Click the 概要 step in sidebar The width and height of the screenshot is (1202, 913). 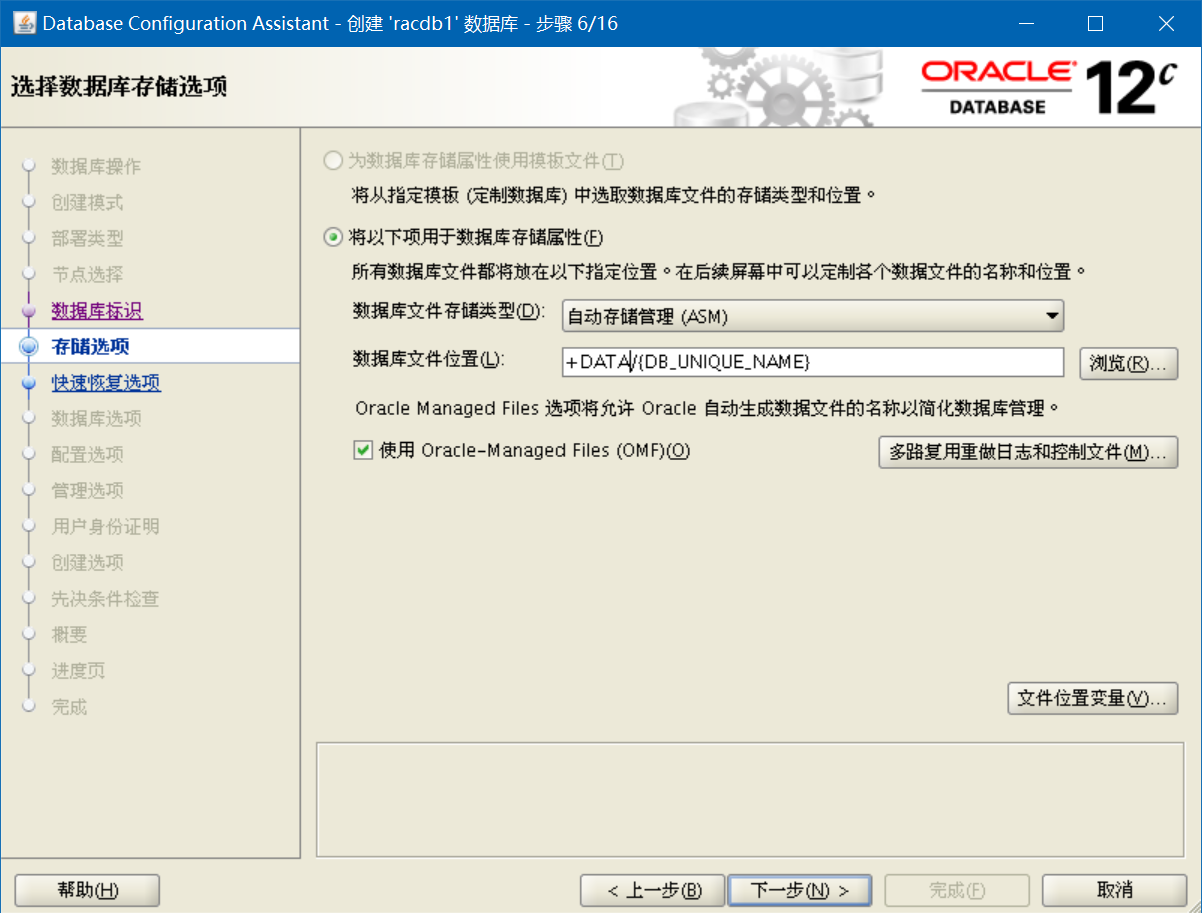tap(69, 635)
